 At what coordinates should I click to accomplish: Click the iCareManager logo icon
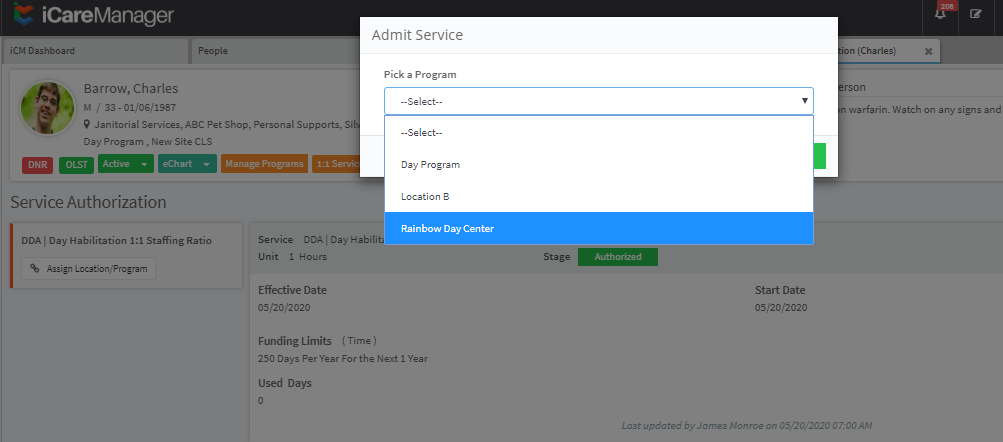[24, 14]
